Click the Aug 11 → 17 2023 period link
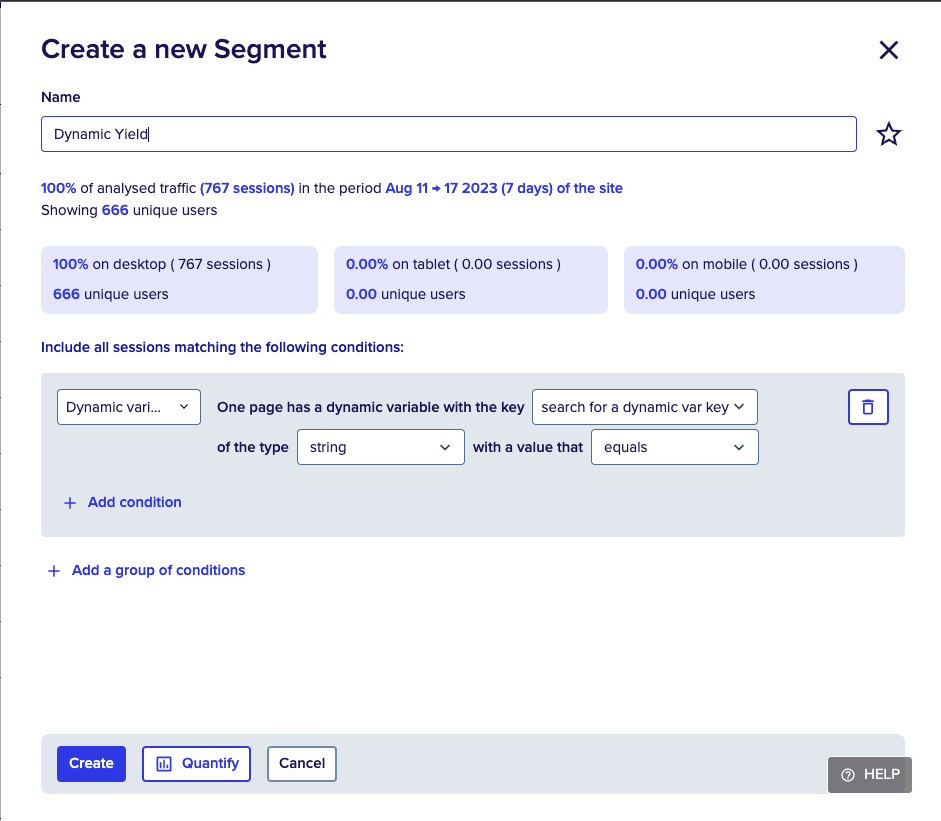This screenshot has width=941, height=821. click(x=441, y=188)
